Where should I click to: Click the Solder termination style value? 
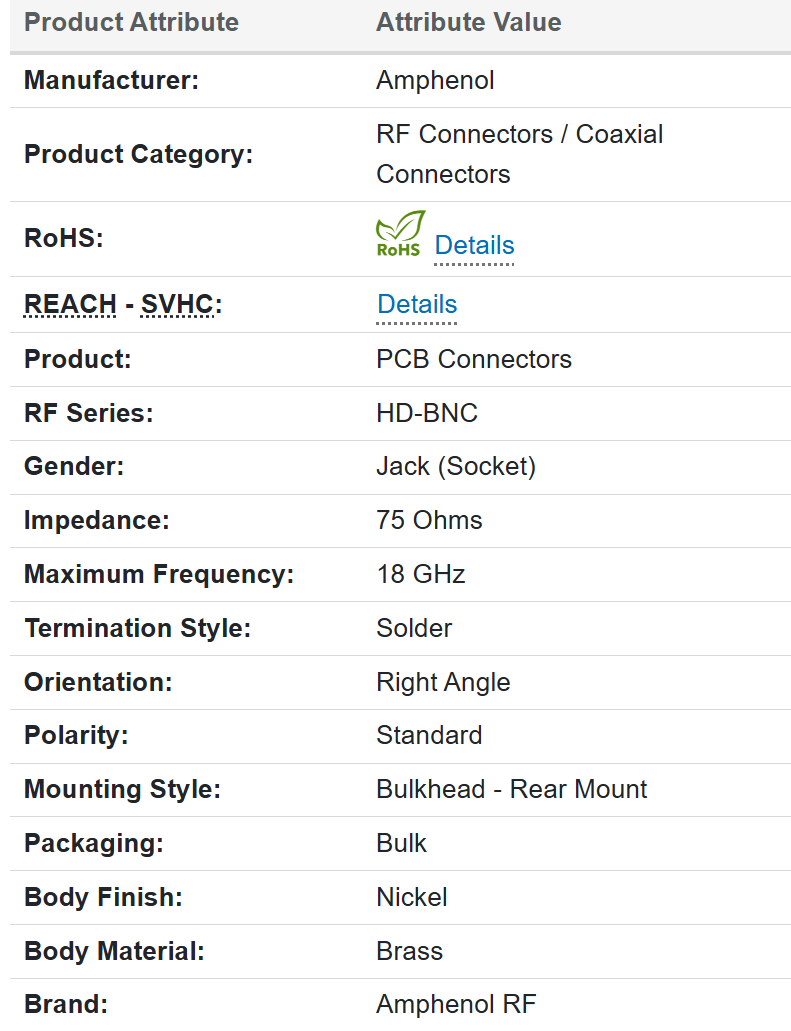pyautogui.click(x=414, y=628)
